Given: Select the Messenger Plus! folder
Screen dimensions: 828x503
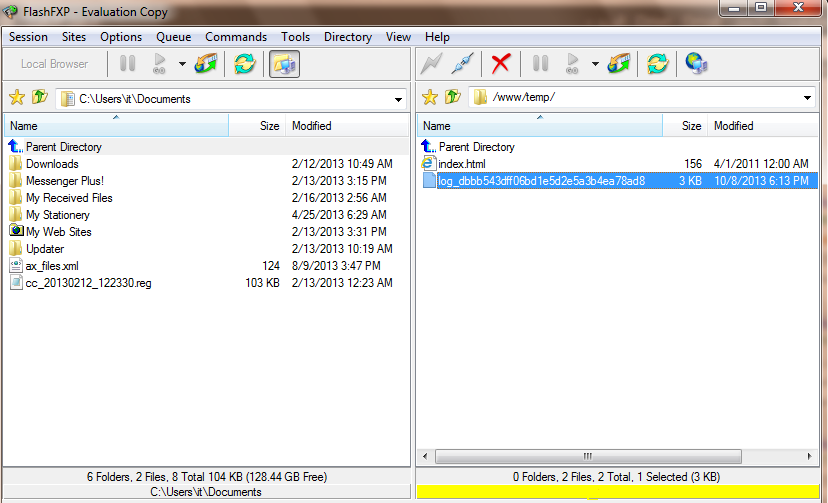Looking at the screenshot, I should coord(64,181).
